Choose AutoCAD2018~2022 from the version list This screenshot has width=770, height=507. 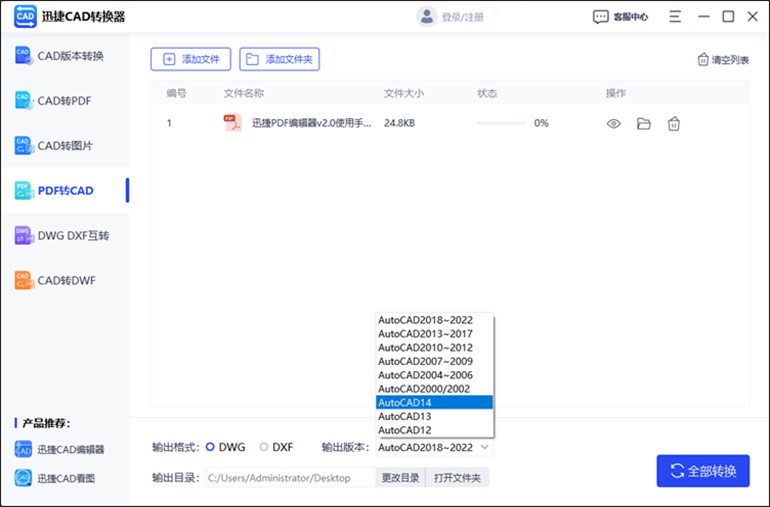click(434, 320)
